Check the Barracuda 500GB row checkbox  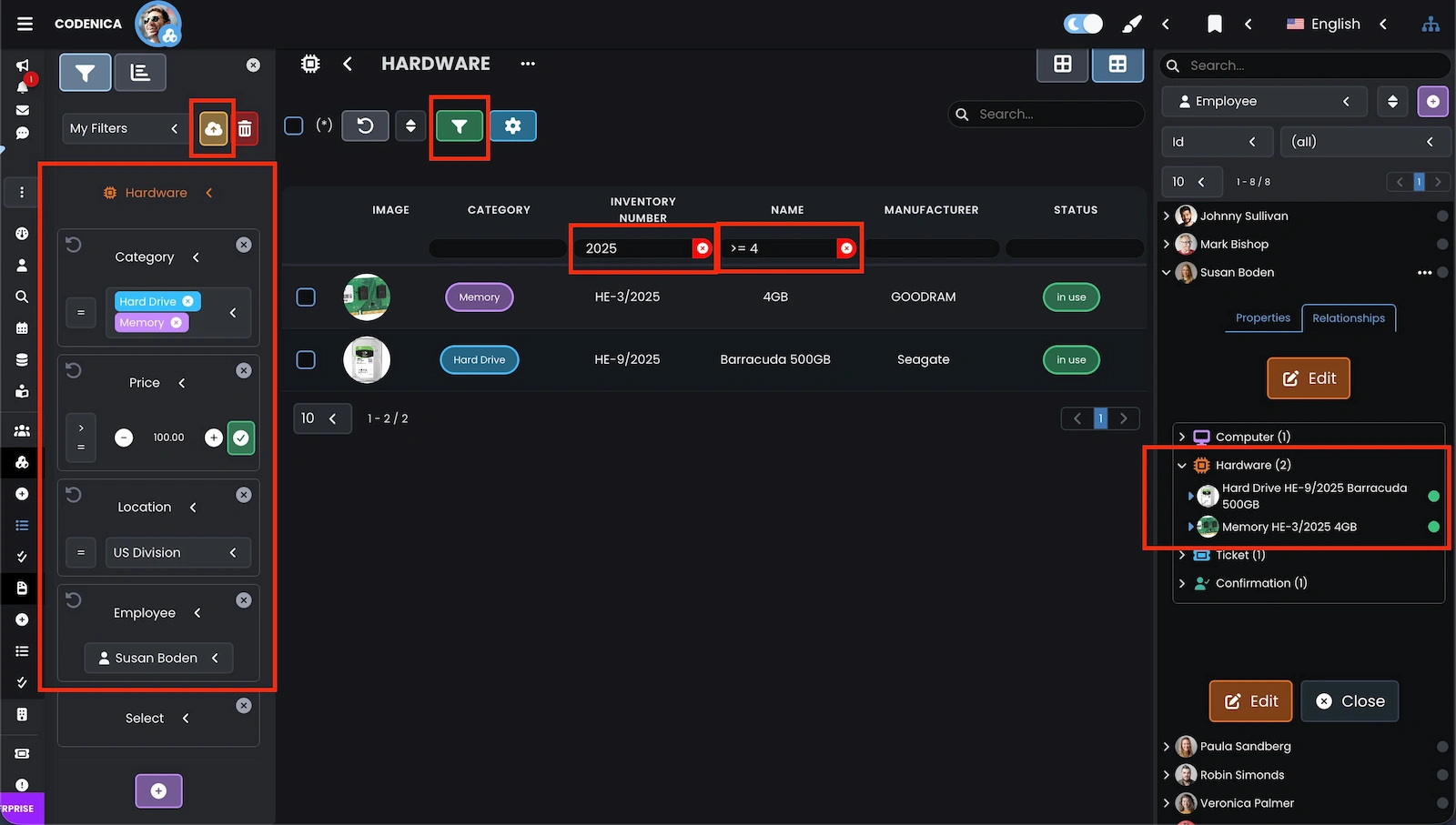306,359
